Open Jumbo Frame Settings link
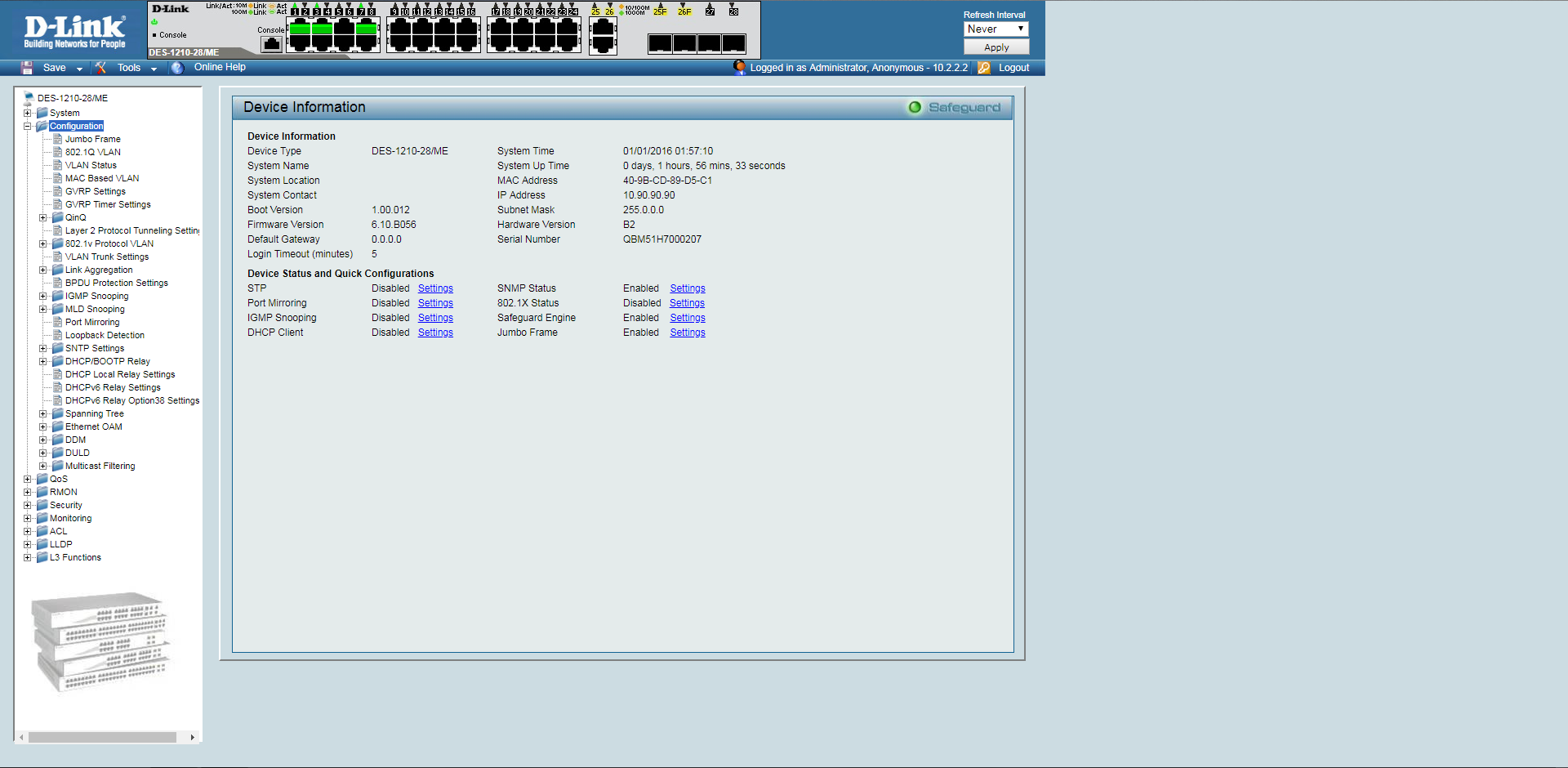This screenshot has height=768, width=1568. coord(688,333)
